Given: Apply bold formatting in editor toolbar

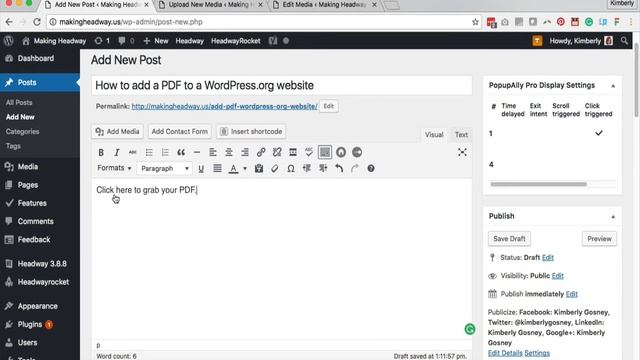Looking at the screenshot, I should click(x=101, y=152).
